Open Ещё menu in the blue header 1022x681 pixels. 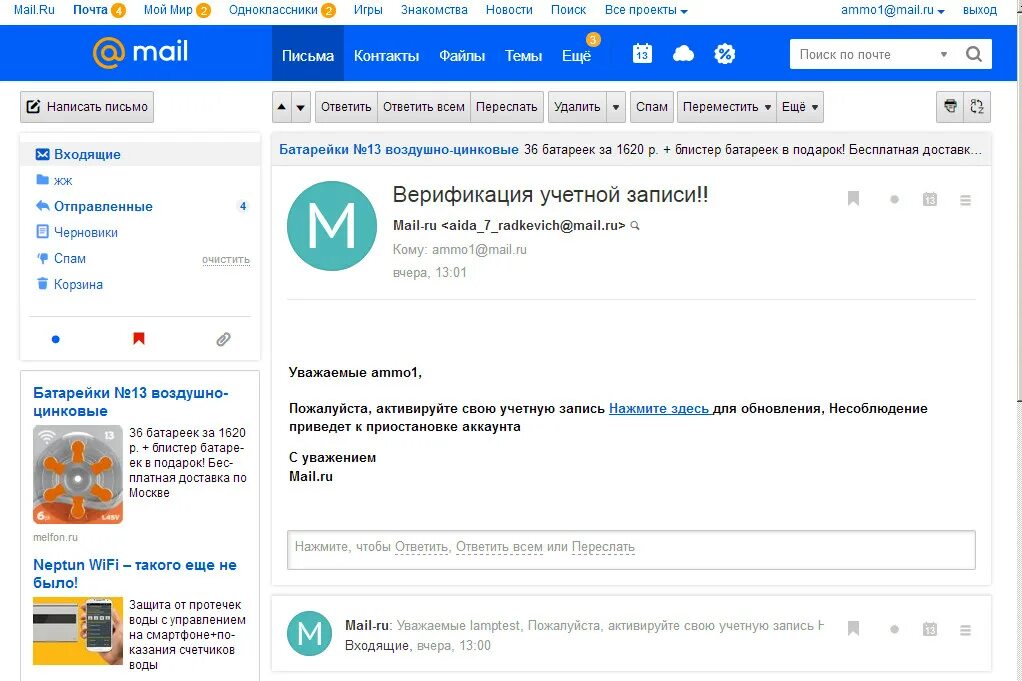577,55
